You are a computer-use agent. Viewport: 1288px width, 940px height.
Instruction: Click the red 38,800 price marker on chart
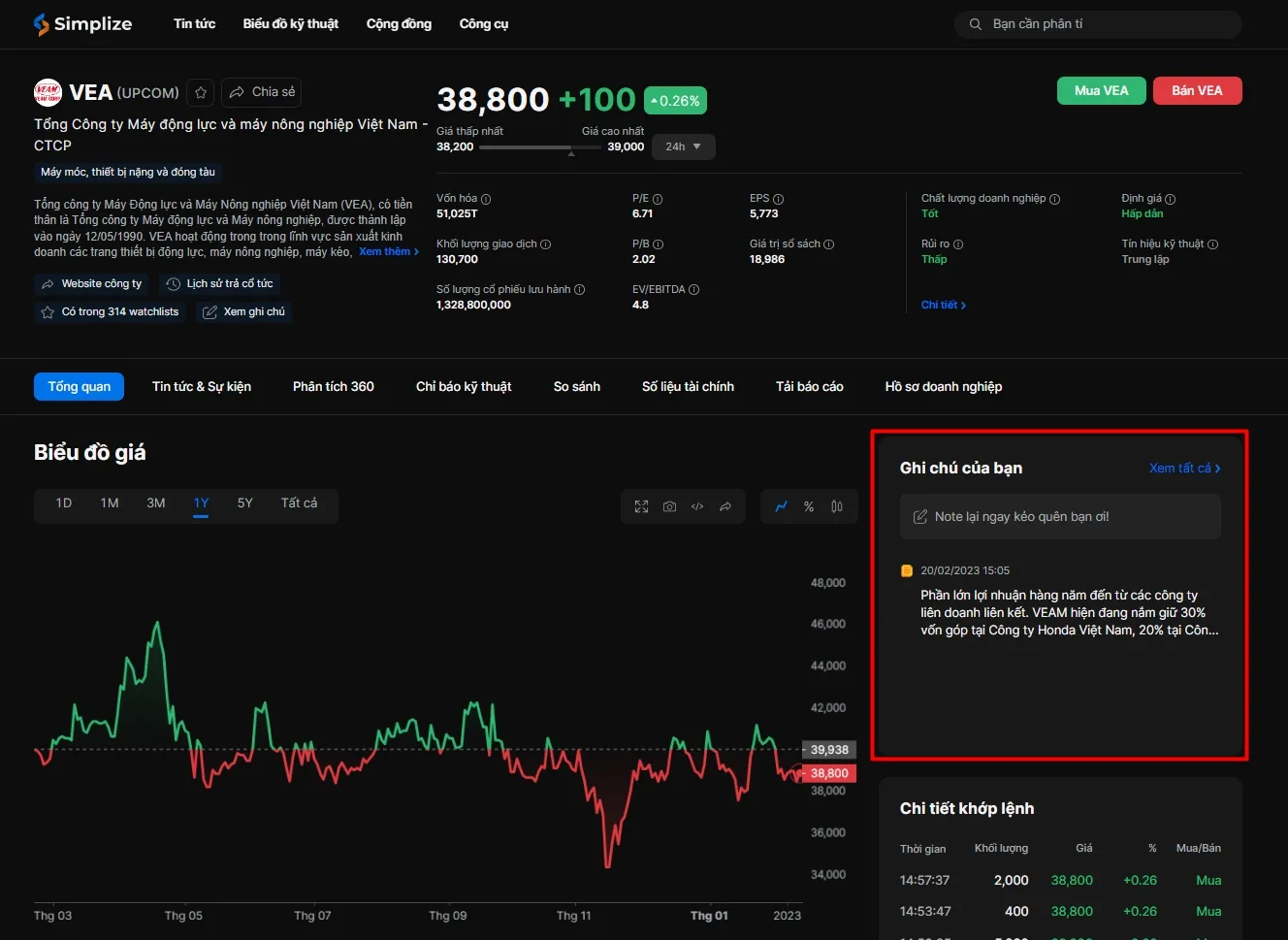click(829, 773)
